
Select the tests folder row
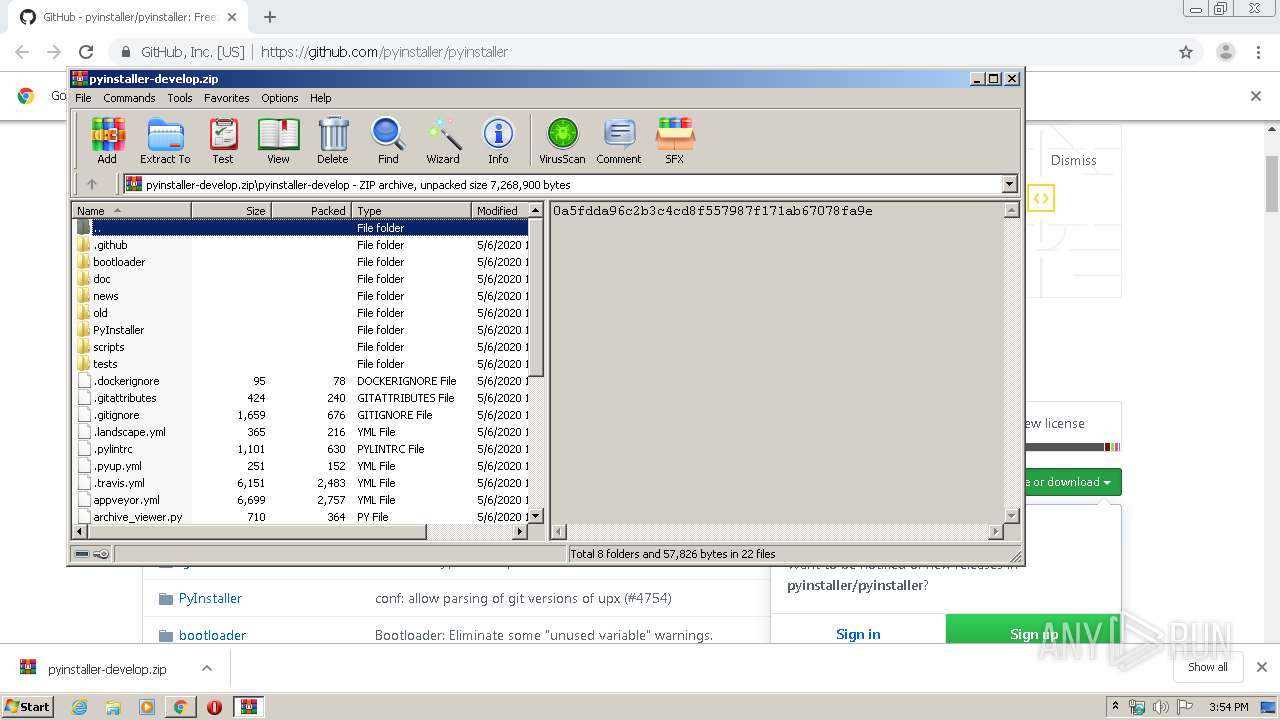(300, 364)
